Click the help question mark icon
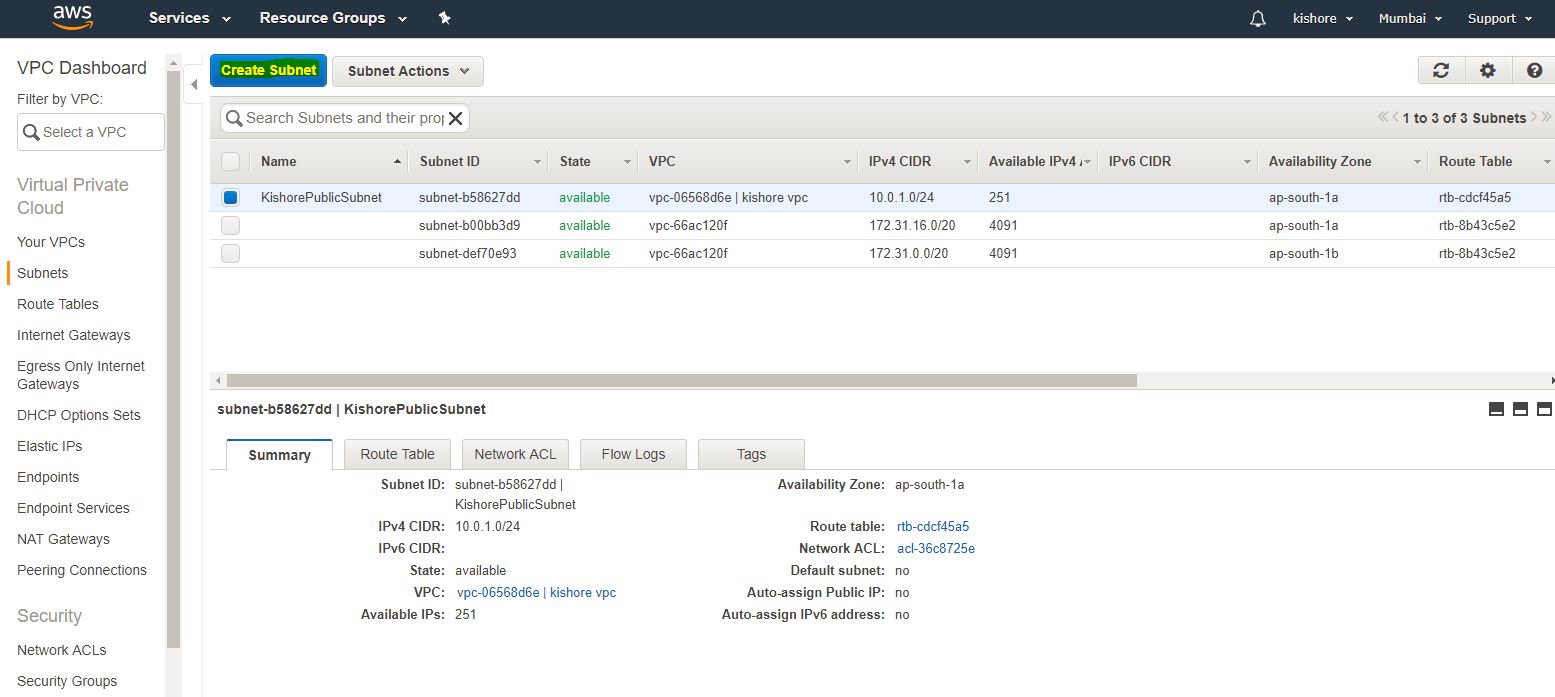This screenshot has height=697, width=1555. click(x=1534, y=70)
